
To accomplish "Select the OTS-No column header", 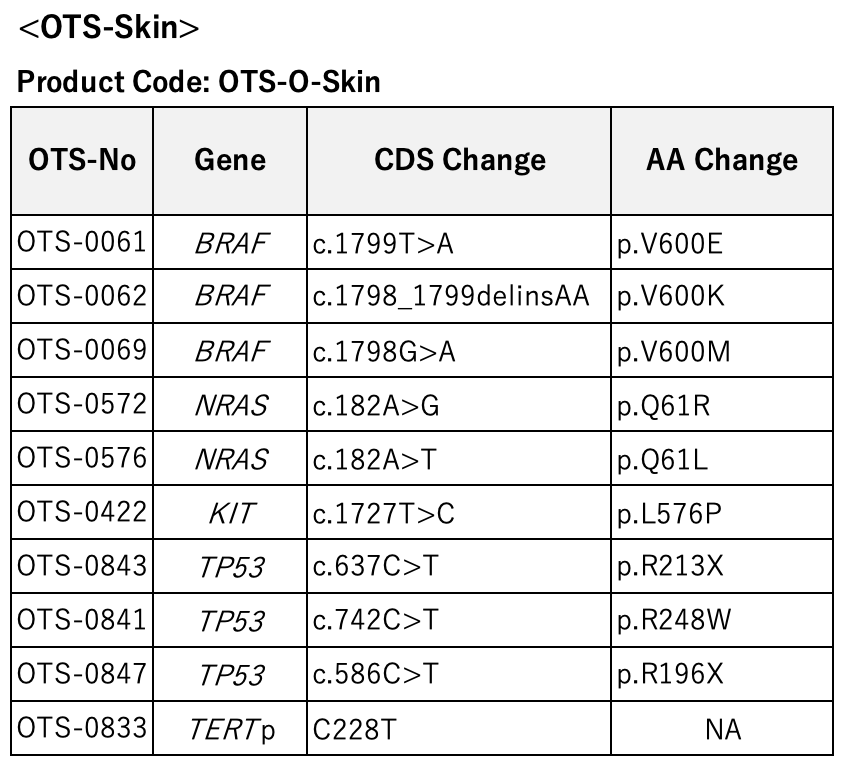I will click(x=82, y=161).
